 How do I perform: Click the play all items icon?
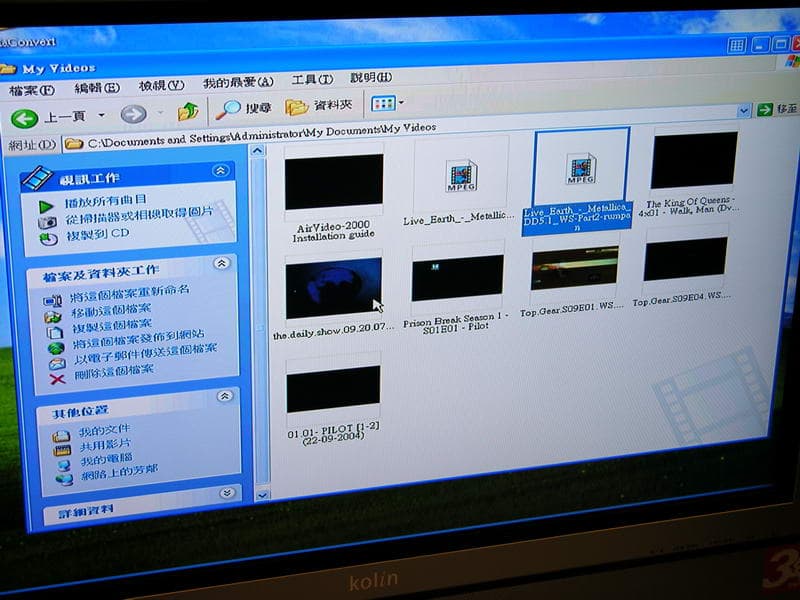[46, 206]
